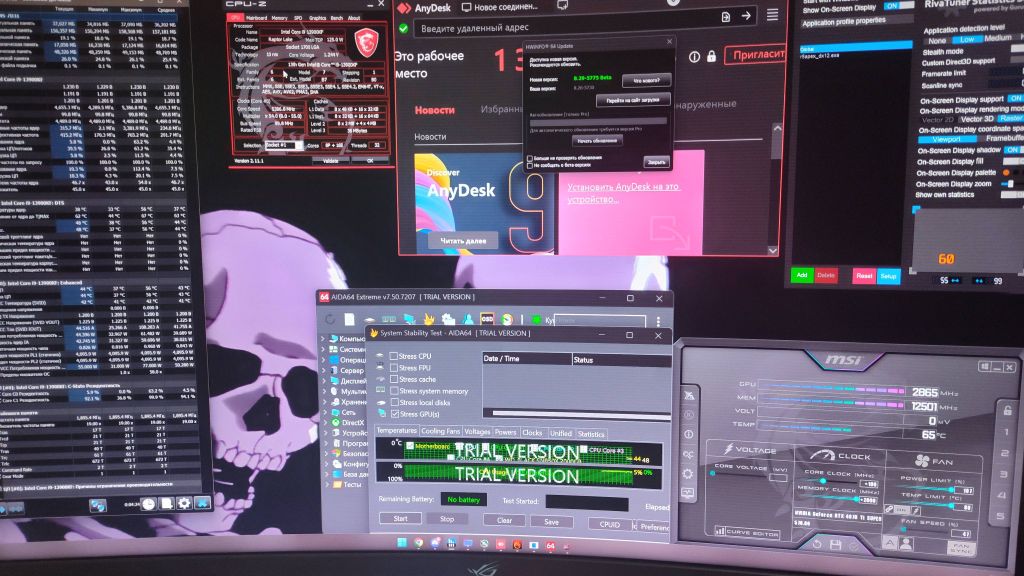
Task: Open the three-dot menu in AIDA64
Action: pos(658,321)
